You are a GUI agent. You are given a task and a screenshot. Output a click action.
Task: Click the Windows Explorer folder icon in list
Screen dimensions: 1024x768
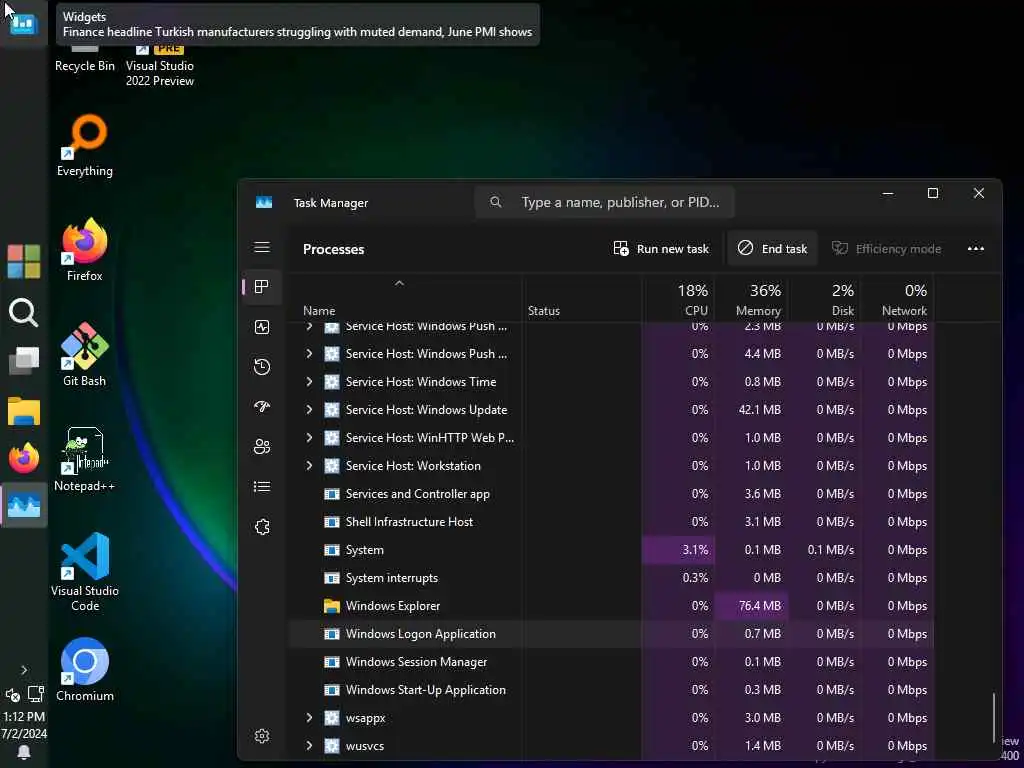pyautogui.click(x=332, y=606)
